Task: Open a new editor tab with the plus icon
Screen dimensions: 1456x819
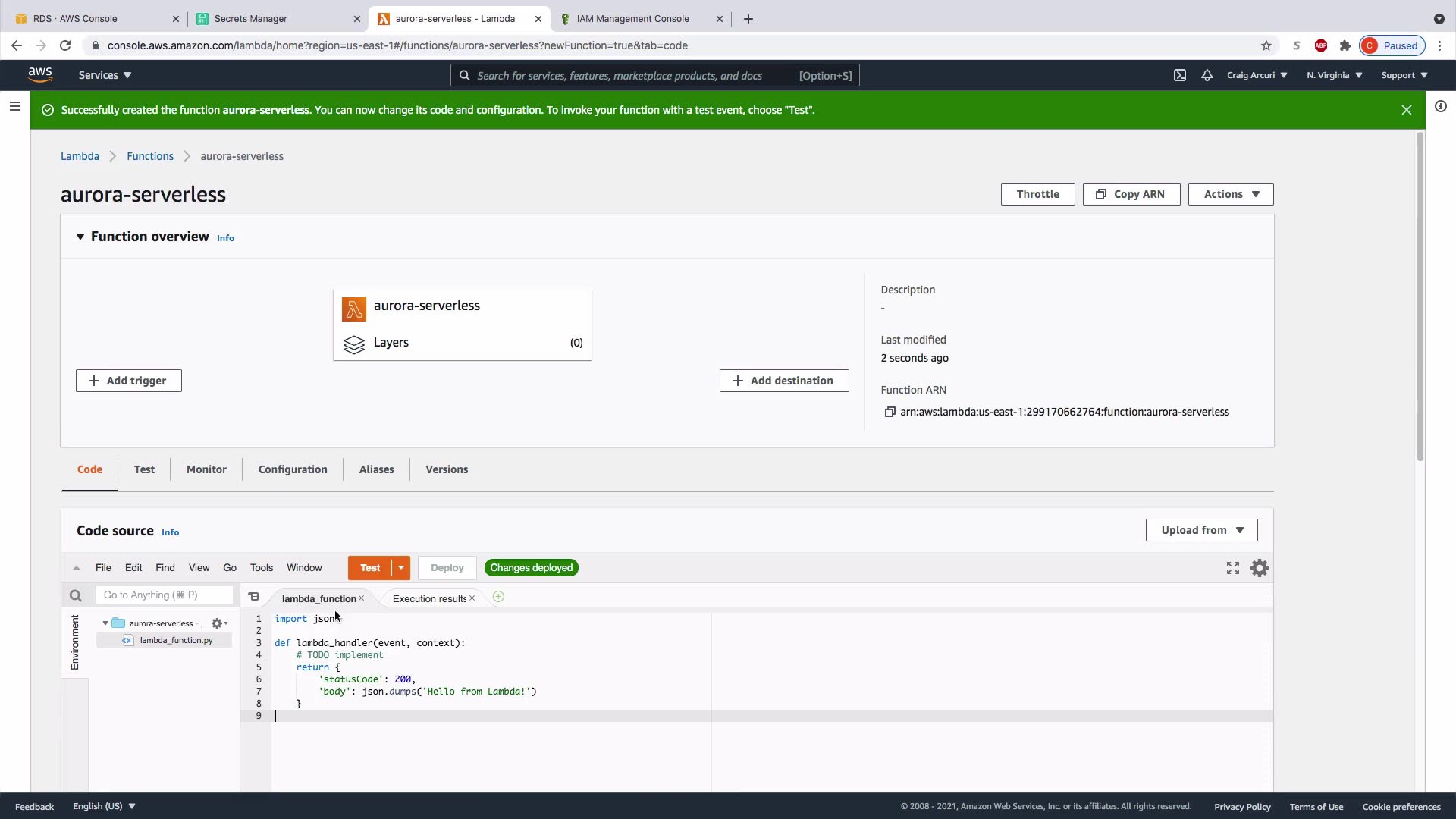Action: (498, 598)
